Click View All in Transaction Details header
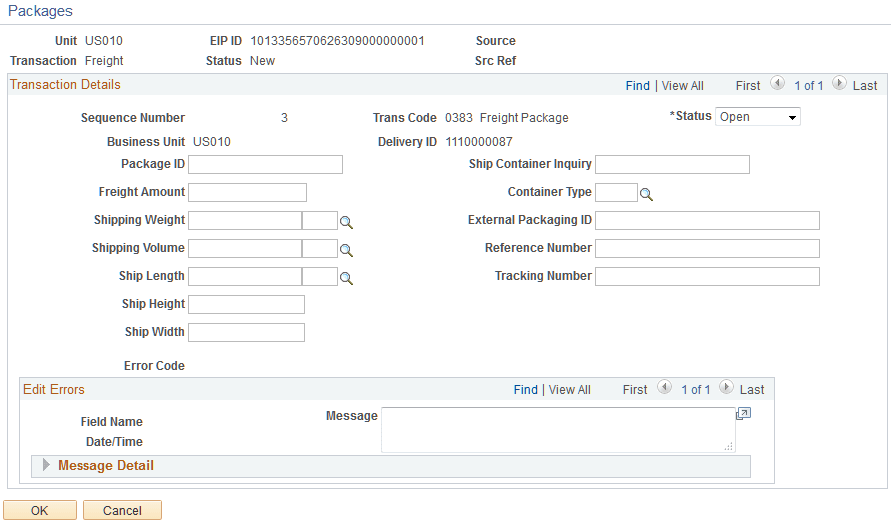Image resolution: width=891 pixels, height=525 pixels. tap(682, 86)
